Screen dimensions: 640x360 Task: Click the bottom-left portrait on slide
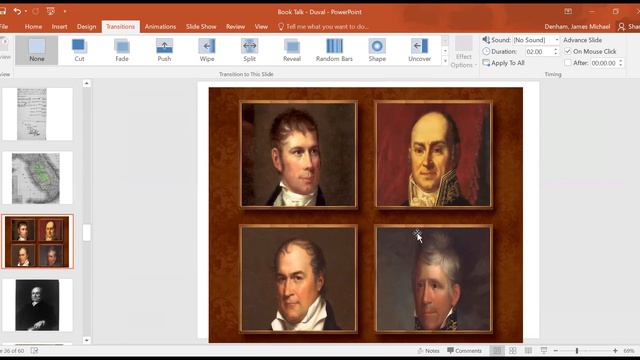pos(299,279)
